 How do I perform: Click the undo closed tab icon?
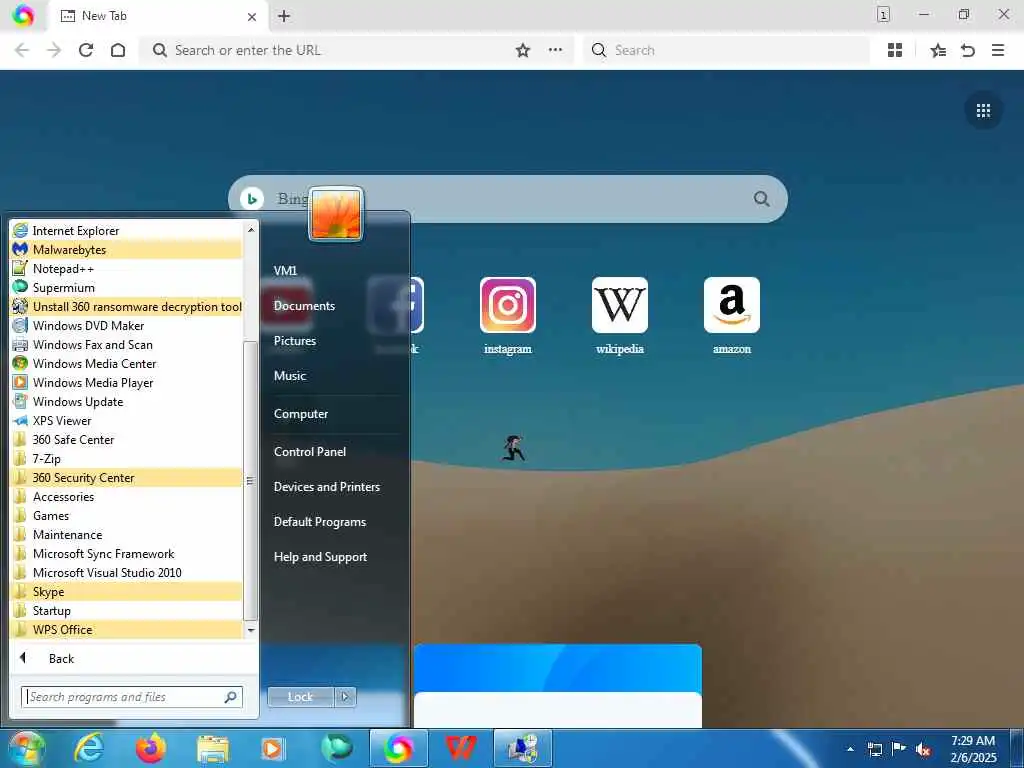pos(968,50)
